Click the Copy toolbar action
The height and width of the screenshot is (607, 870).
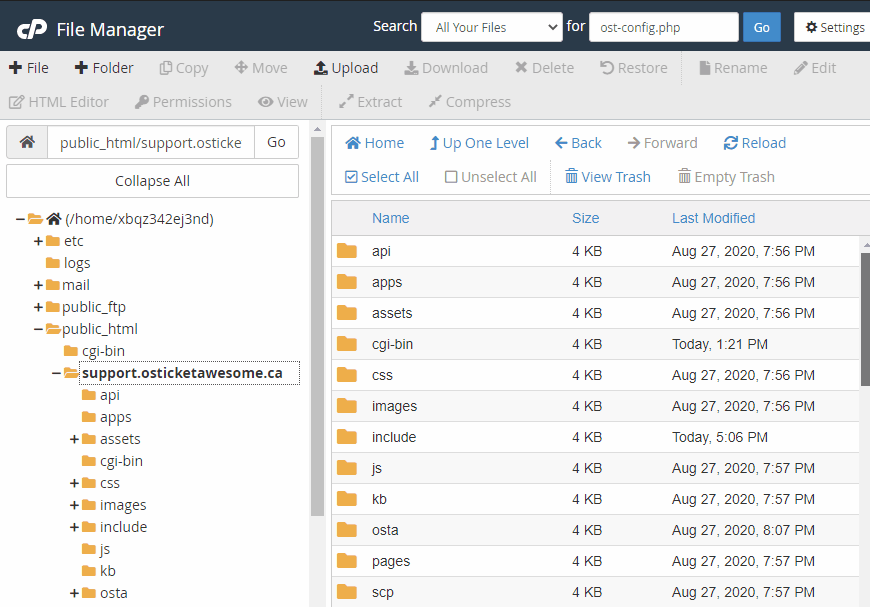click(x=184, y=68)
